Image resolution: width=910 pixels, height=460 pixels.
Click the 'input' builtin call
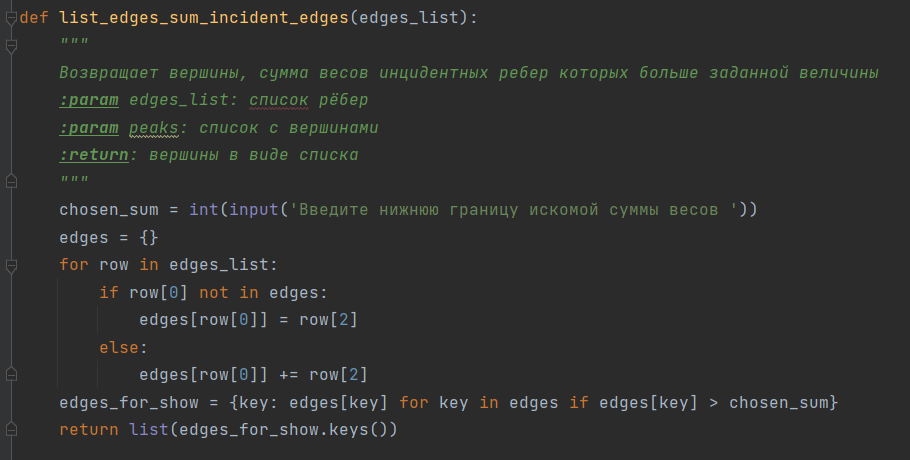(254, 209)
